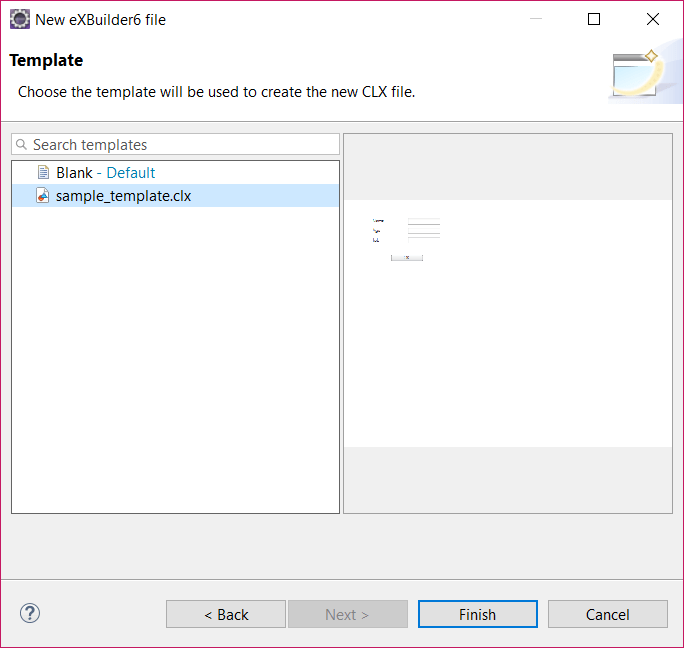Image resolution: width=684 pixels, height=648 pixels.
Task: Click the wizard banner image in the header
Action: click(x=634, y=75)
